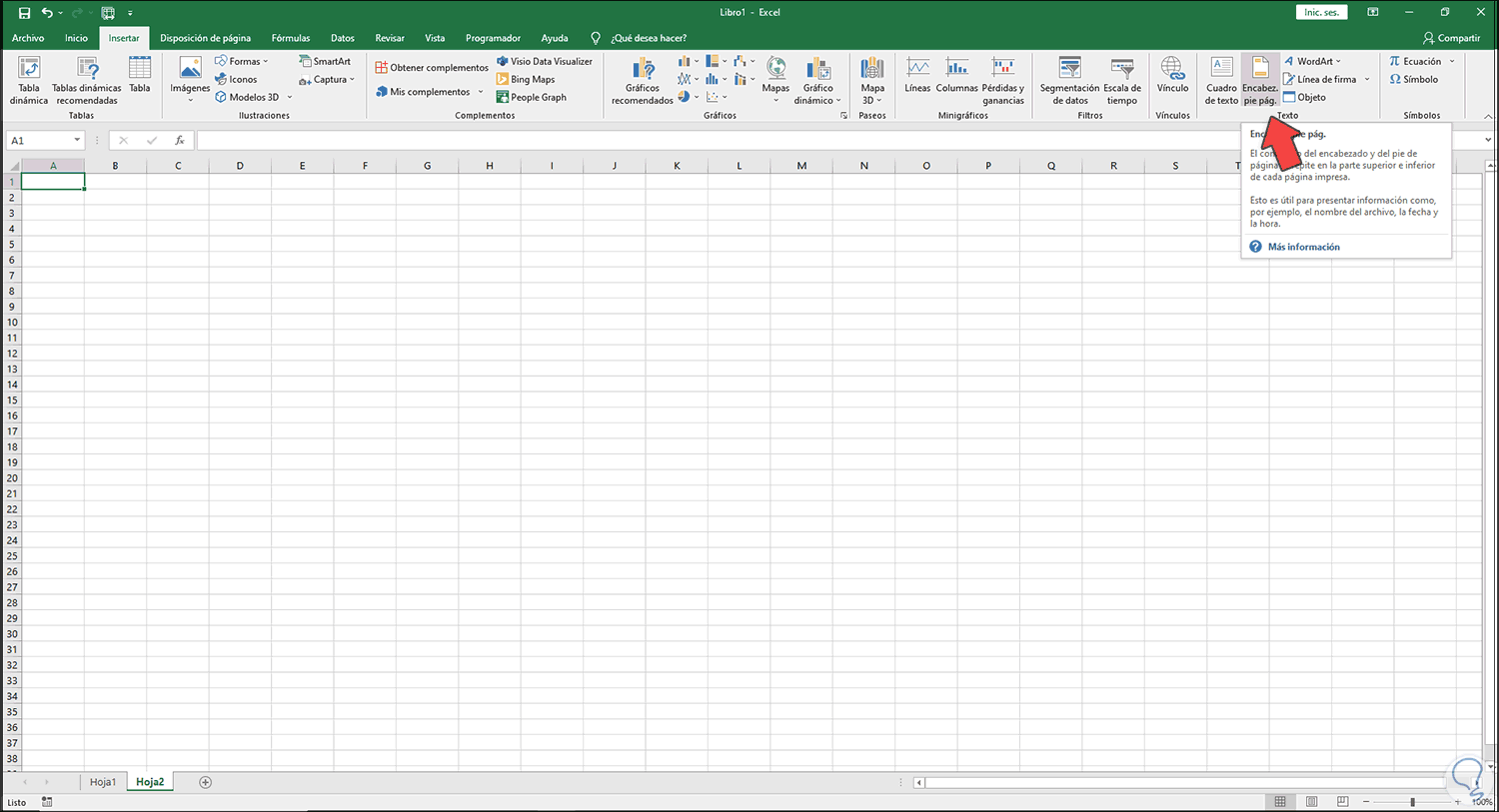1499x812 pixels.
Task: Click the zoom level 100% button
Action: (x=1481, y=802)
